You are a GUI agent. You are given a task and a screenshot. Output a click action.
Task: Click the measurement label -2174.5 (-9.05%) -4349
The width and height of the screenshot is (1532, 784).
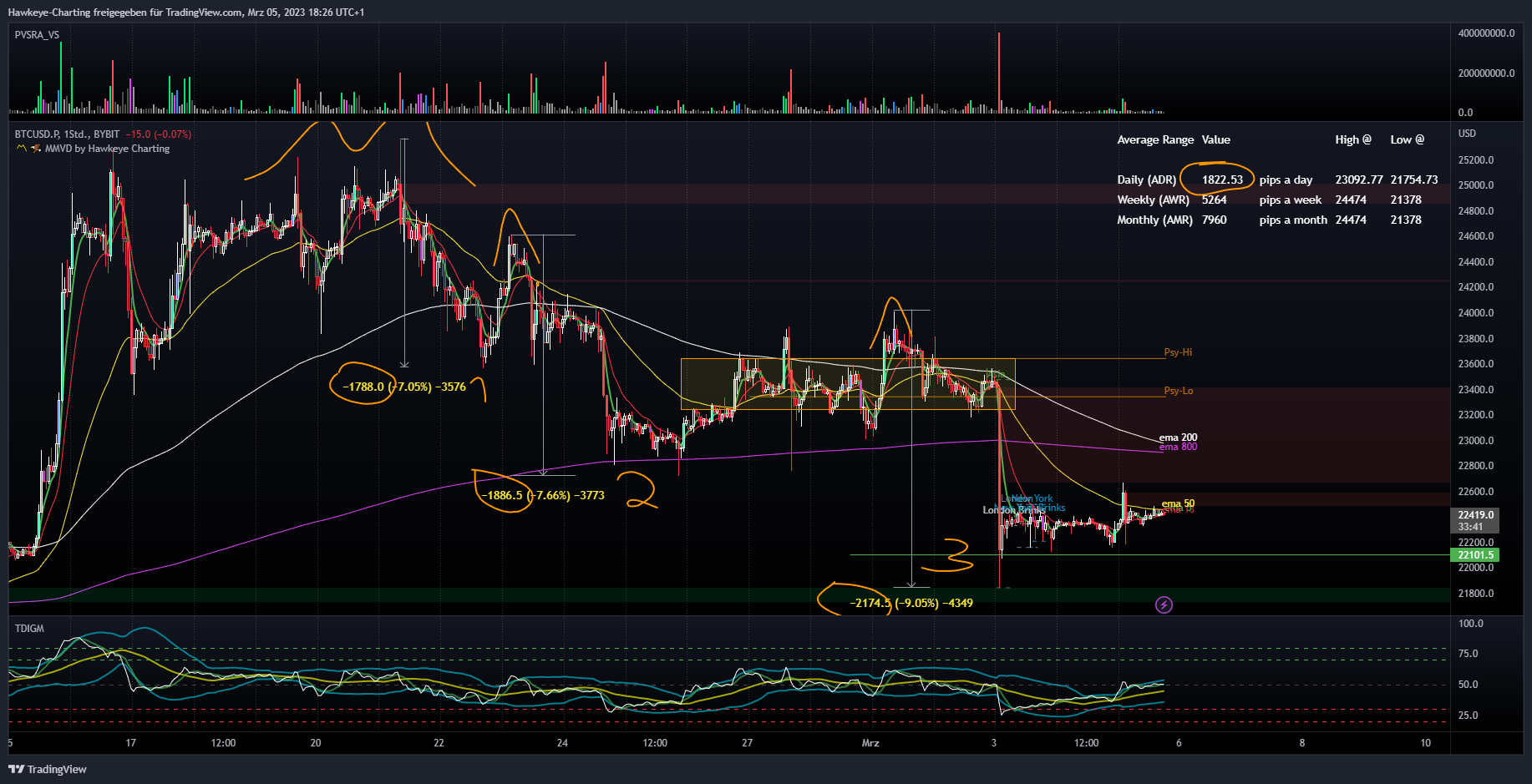[x=911, y=603]
